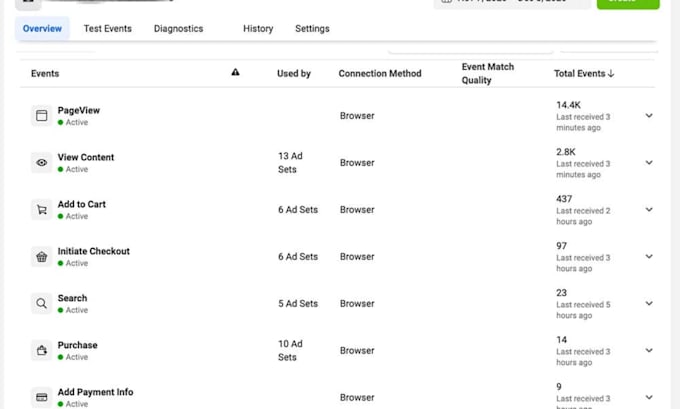This screenshot has width=680, height=409.
Task: Click the Add Payment Info card icon
Action: coord(42,397)
